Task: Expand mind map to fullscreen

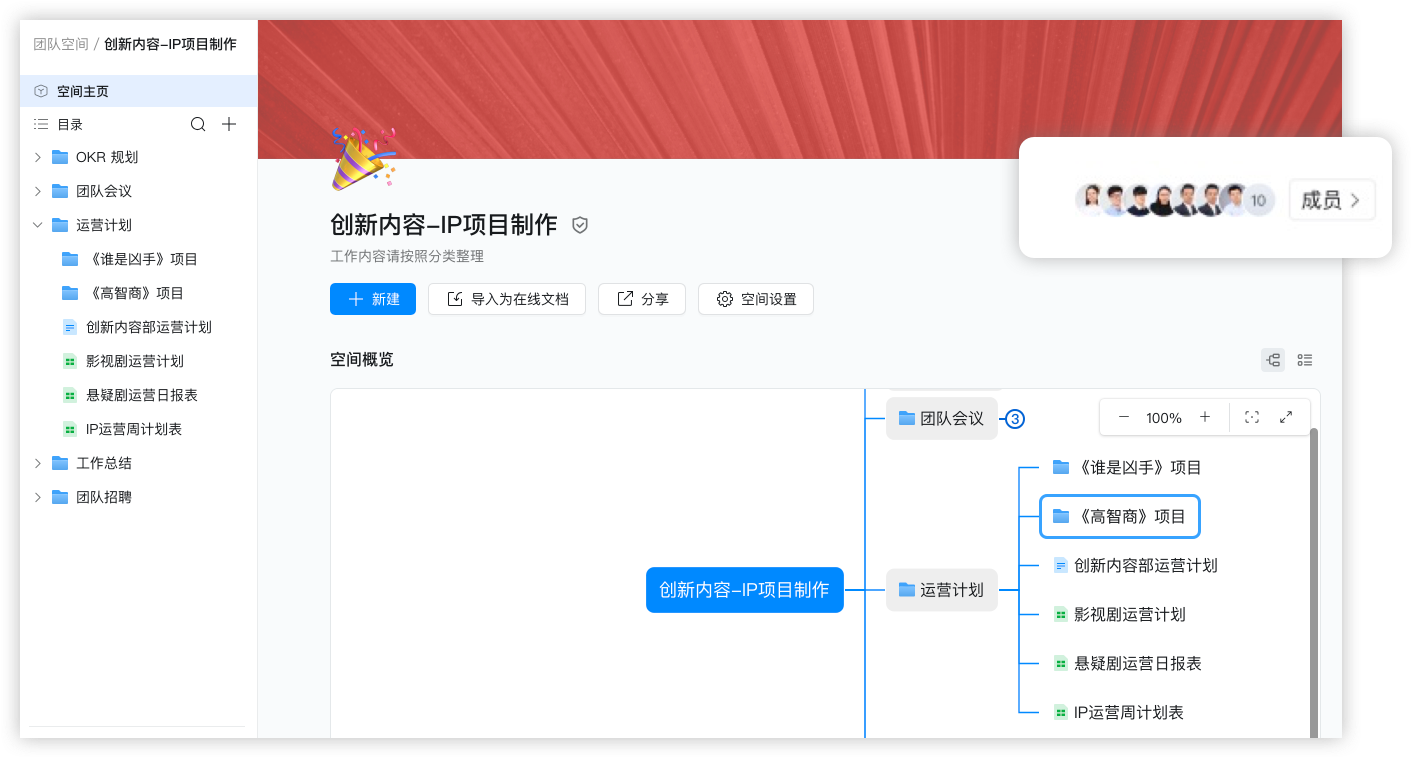Action: tap(1286, 417)
